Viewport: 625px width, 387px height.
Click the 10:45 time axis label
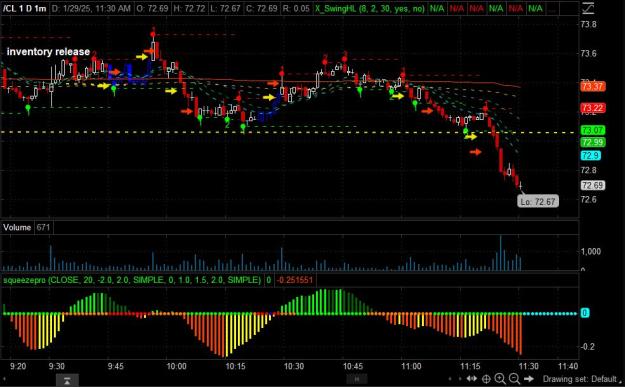[x=353, y=366]
